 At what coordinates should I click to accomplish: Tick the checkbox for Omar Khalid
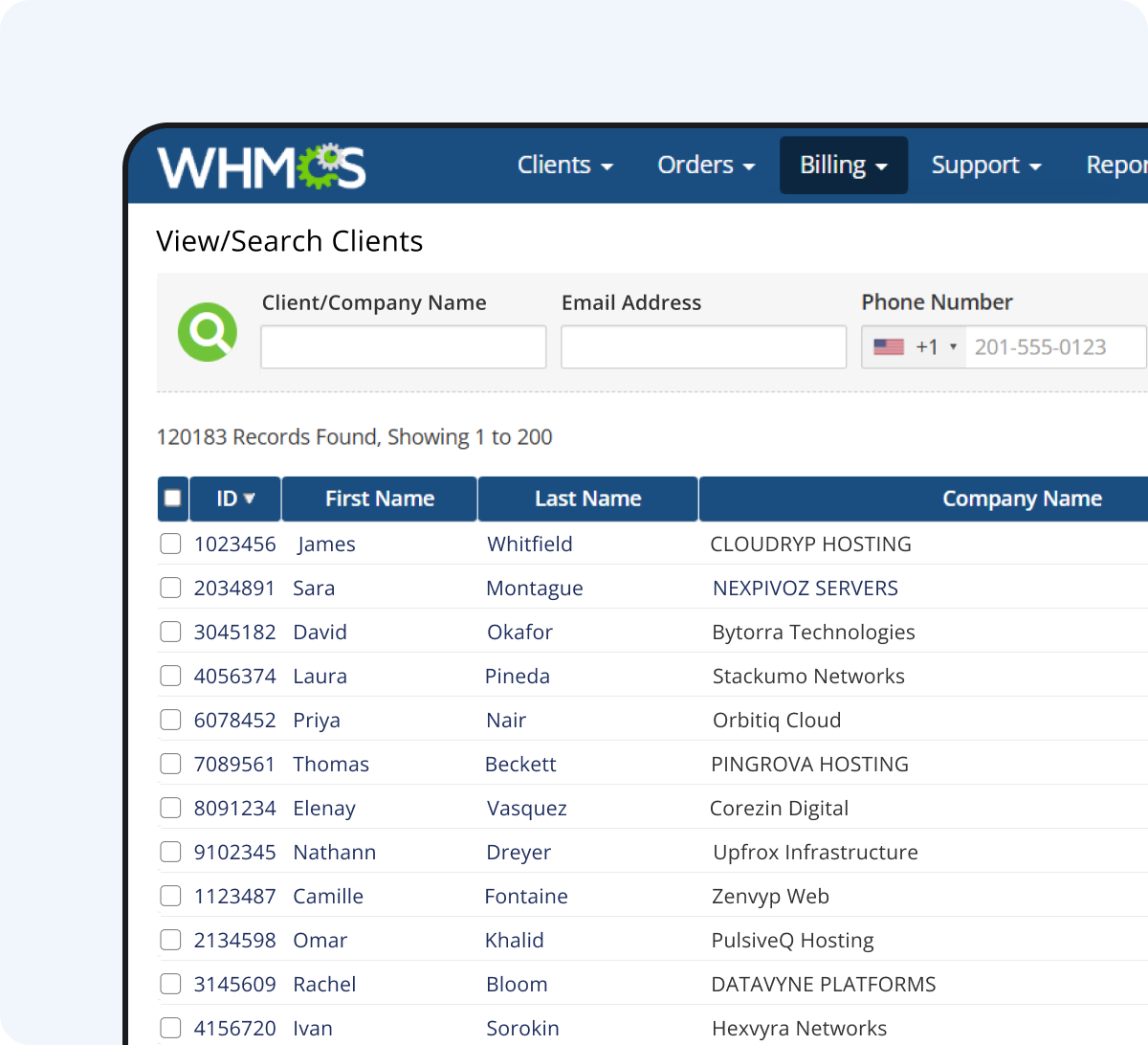(x=170, y=940)
